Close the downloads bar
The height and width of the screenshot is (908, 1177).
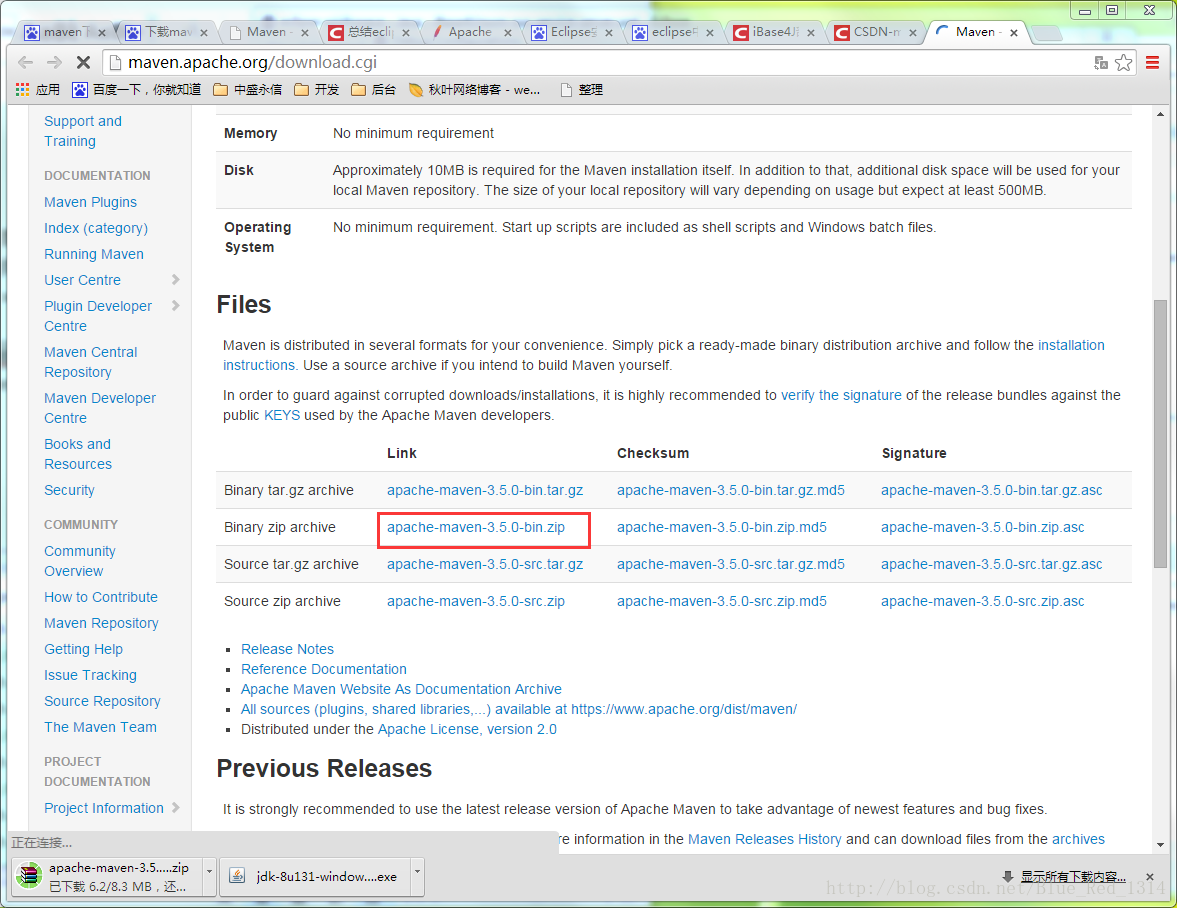point(1150,876)
